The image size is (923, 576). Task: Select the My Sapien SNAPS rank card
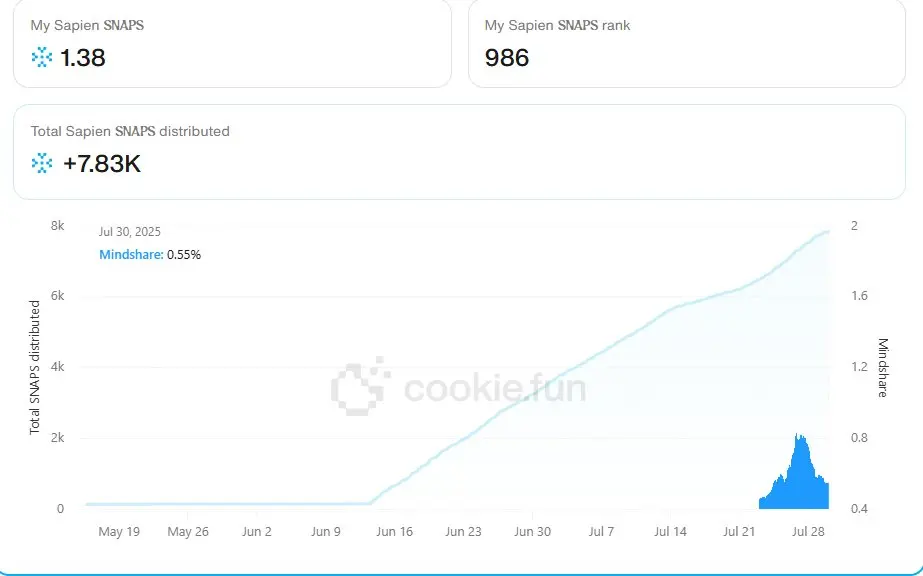coord(686,42)
